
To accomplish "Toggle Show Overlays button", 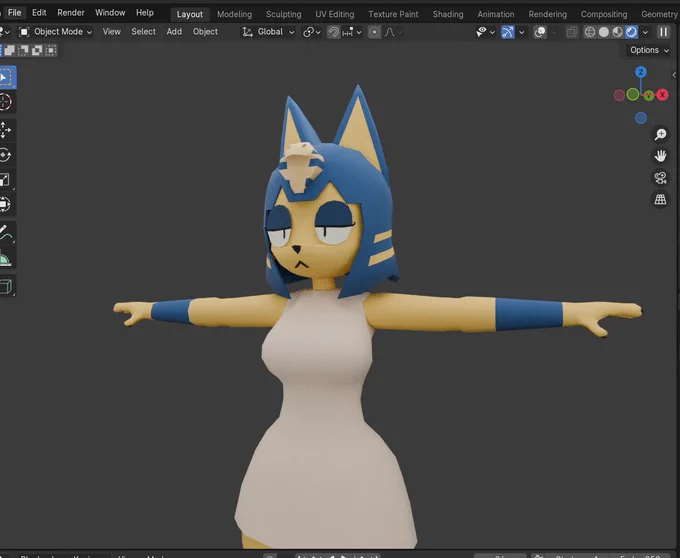I will pos(540,32).
